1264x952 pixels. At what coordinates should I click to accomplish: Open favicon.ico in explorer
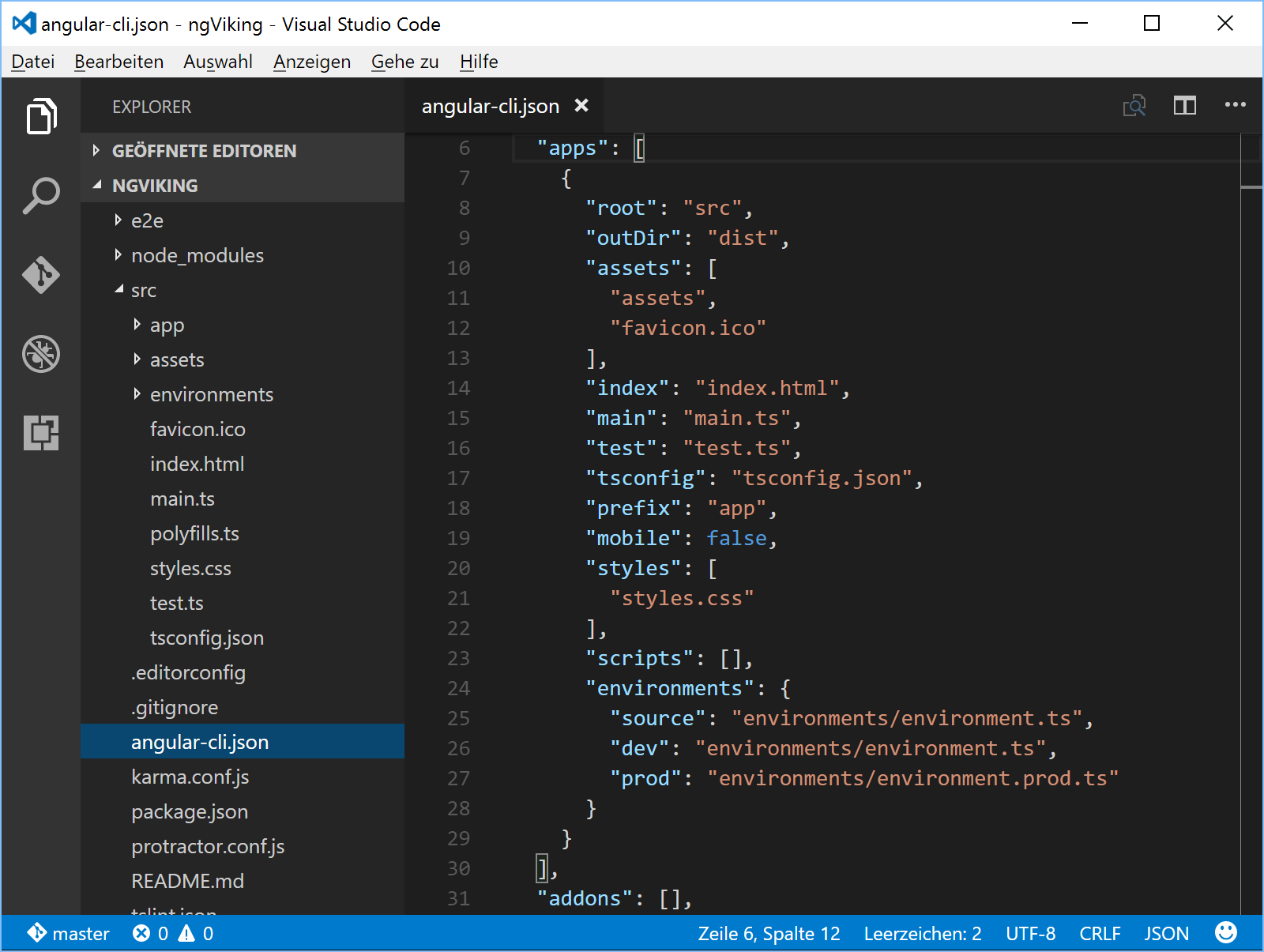tap(243, 429)
